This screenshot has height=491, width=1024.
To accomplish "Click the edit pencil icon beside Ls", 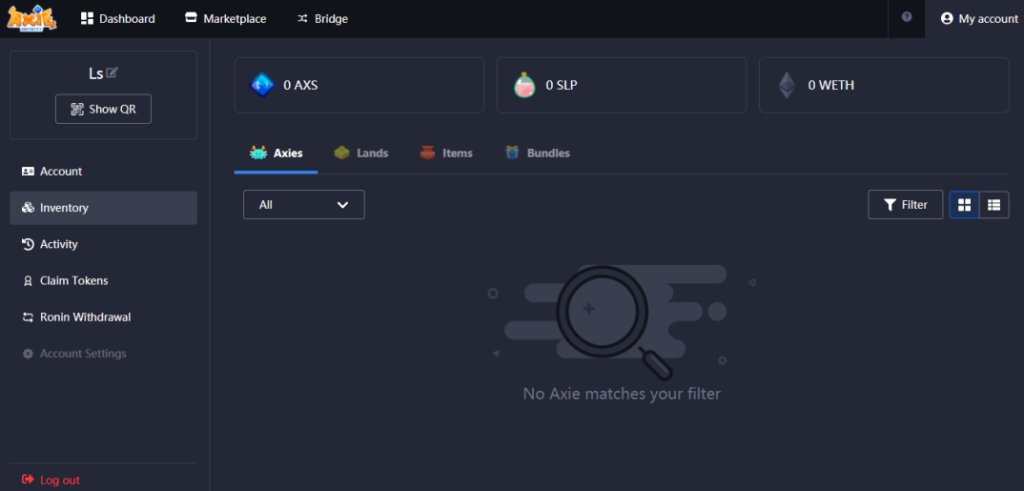I will click(112, 73).
